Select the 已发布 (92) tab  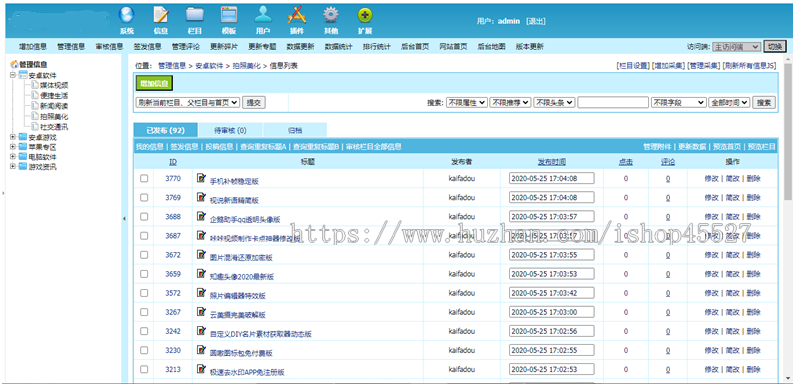point(165,130)
